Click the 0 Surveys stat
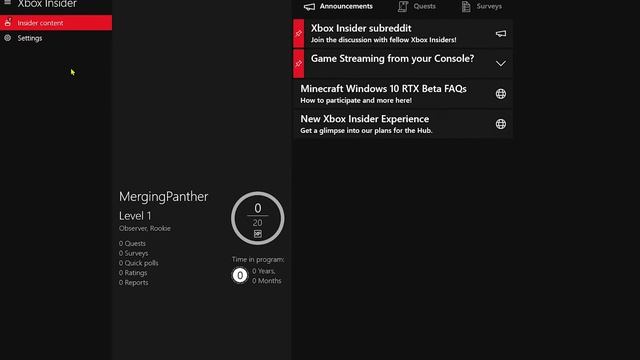Viewport: 640px width, 360px height. point(133,253)
